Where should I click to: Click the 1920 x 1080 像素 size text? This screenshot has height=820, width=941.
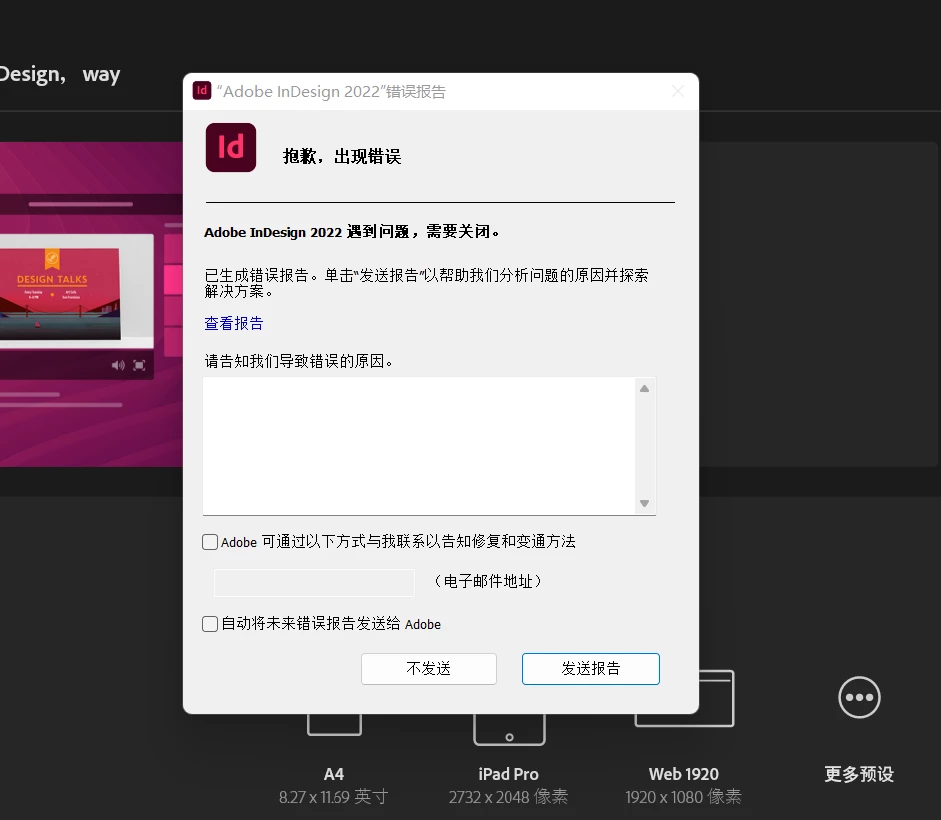coord(684,797)
